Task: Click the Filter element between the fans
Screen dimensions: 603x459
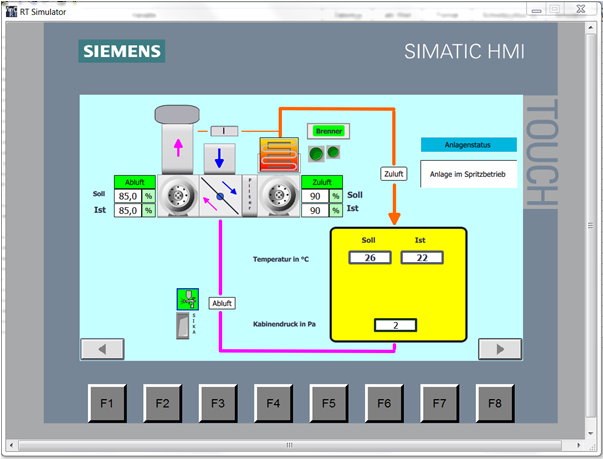Action: pyautogui.click(x=250, y=196)
